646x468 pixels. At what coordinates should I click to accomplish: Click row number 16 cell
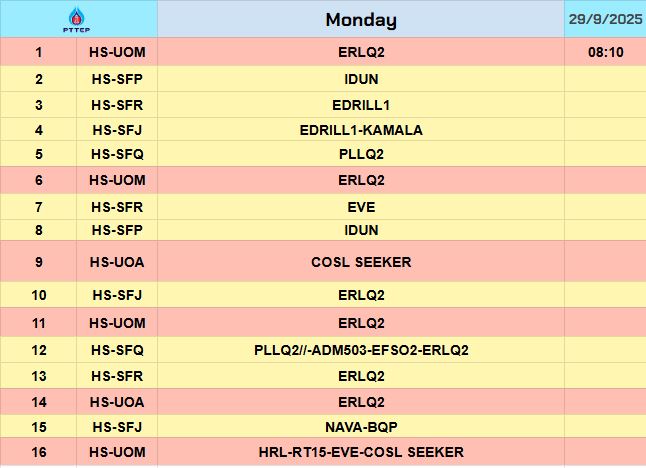click(39, 452)
